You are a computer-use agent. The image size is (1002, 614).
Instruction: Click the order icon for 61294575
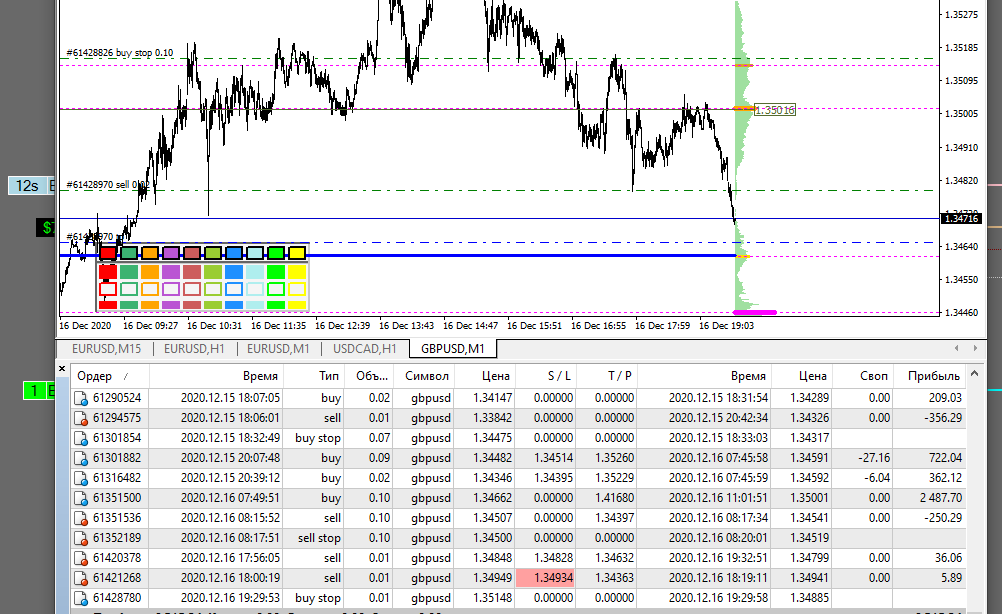pos(81,418)
